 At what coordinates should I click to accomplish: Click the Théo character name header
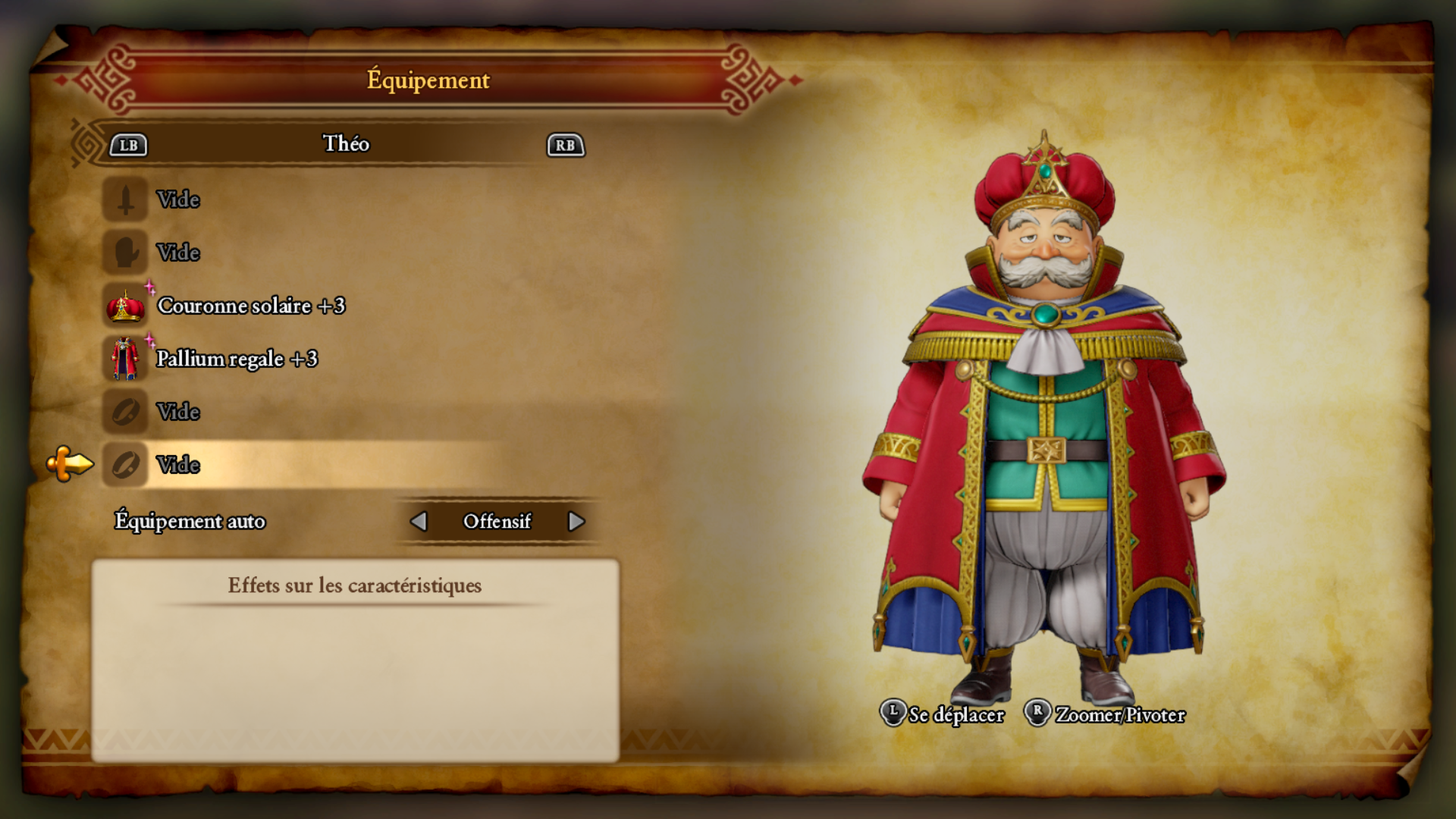(x=347, y=144)
